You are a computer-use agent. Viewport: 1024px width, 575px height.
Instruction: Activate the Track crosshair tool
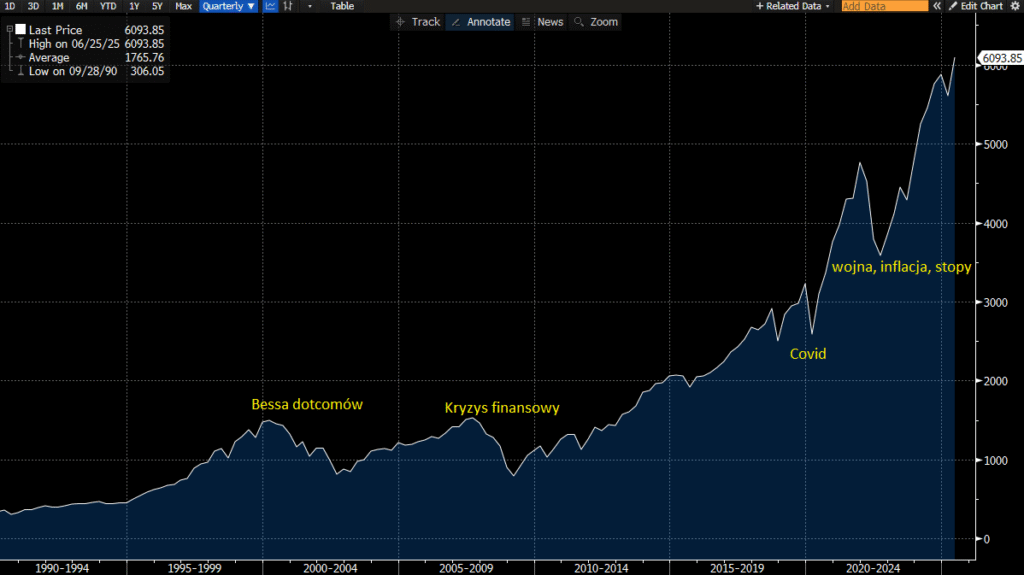417,22
